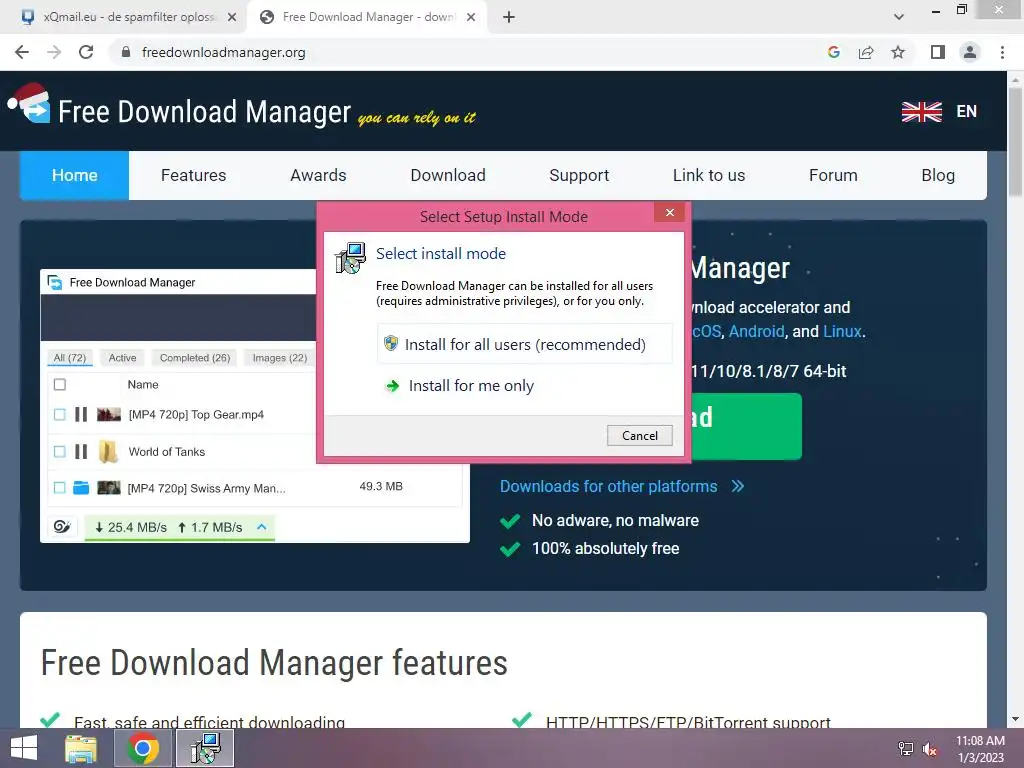This screenshot has height=768, width=1024.
Task: Tick the Top Gear.mp4 checkbox
Action: 60,415
